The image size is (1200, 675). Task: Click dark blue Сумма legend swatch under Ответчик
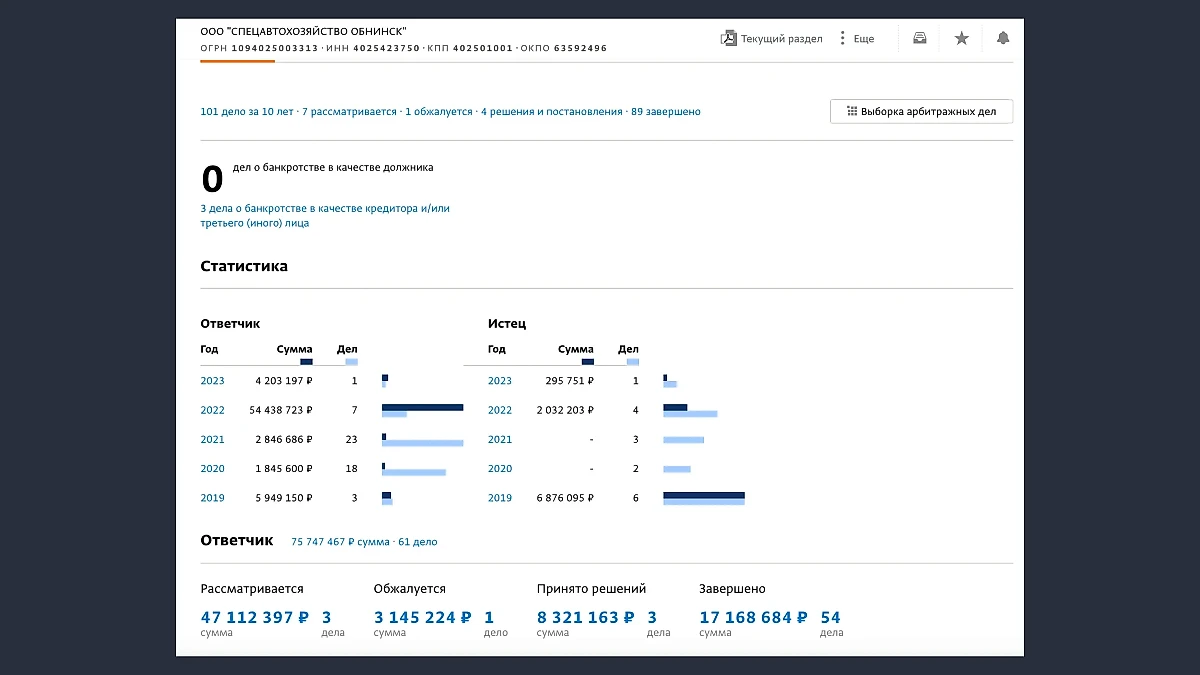point(306,361)
